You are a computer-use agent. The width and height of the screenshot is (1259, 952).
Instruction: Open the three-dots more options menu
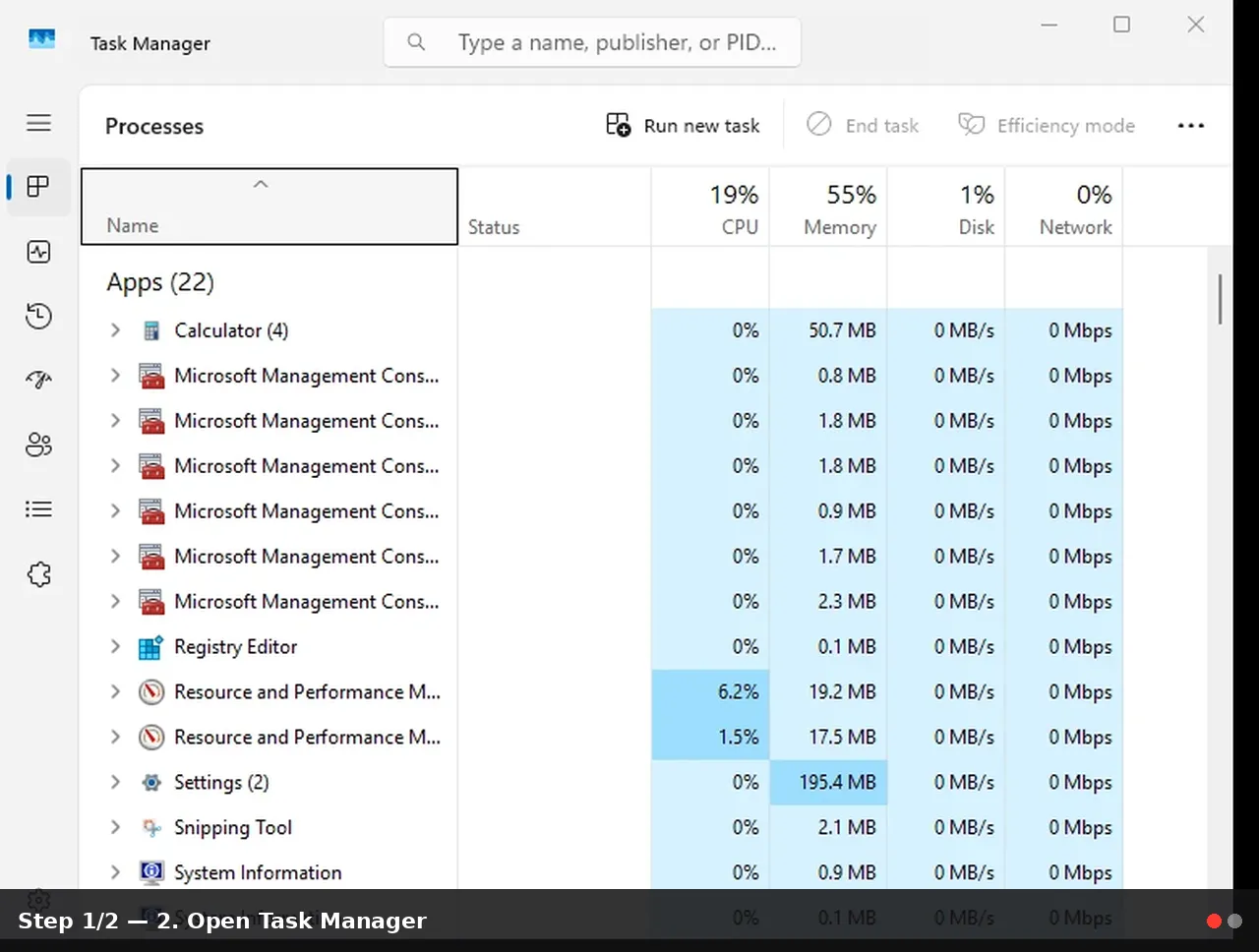coord(1191,126)
